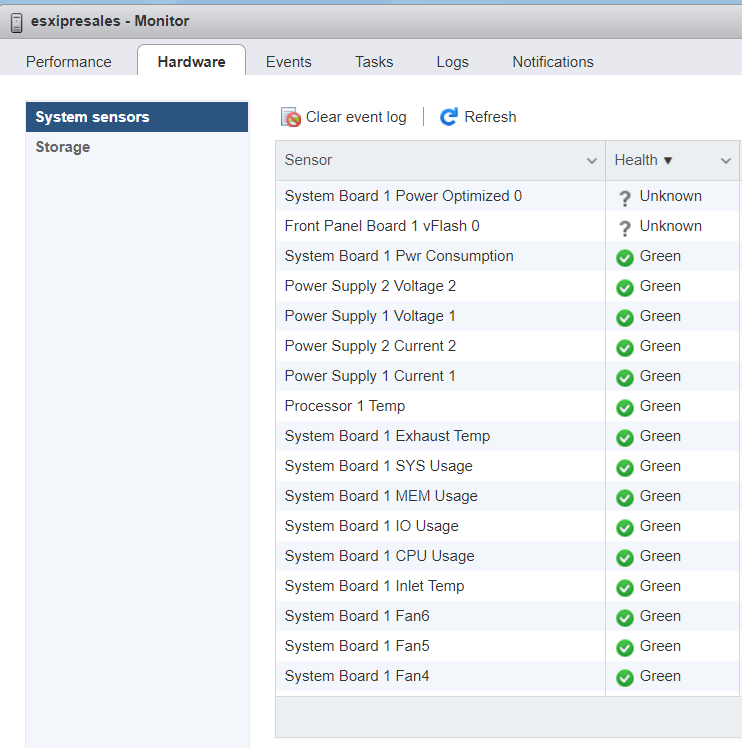The image size is (742, 748).
Task: Click green check icon for Inlet Temp
Action: click(x=625, y=587)
